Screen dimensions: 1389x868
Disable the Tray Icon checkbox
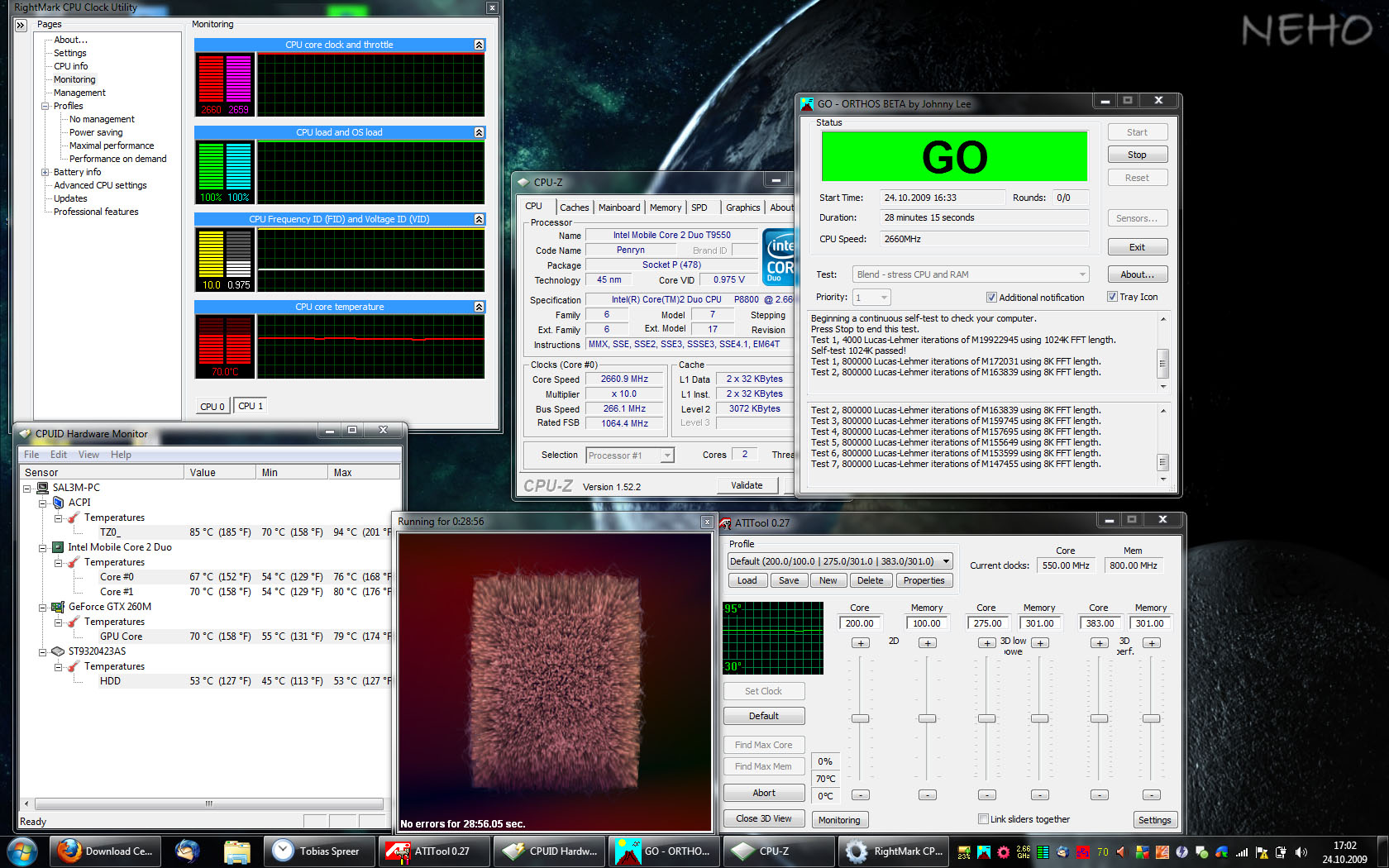pos(1112,297)
